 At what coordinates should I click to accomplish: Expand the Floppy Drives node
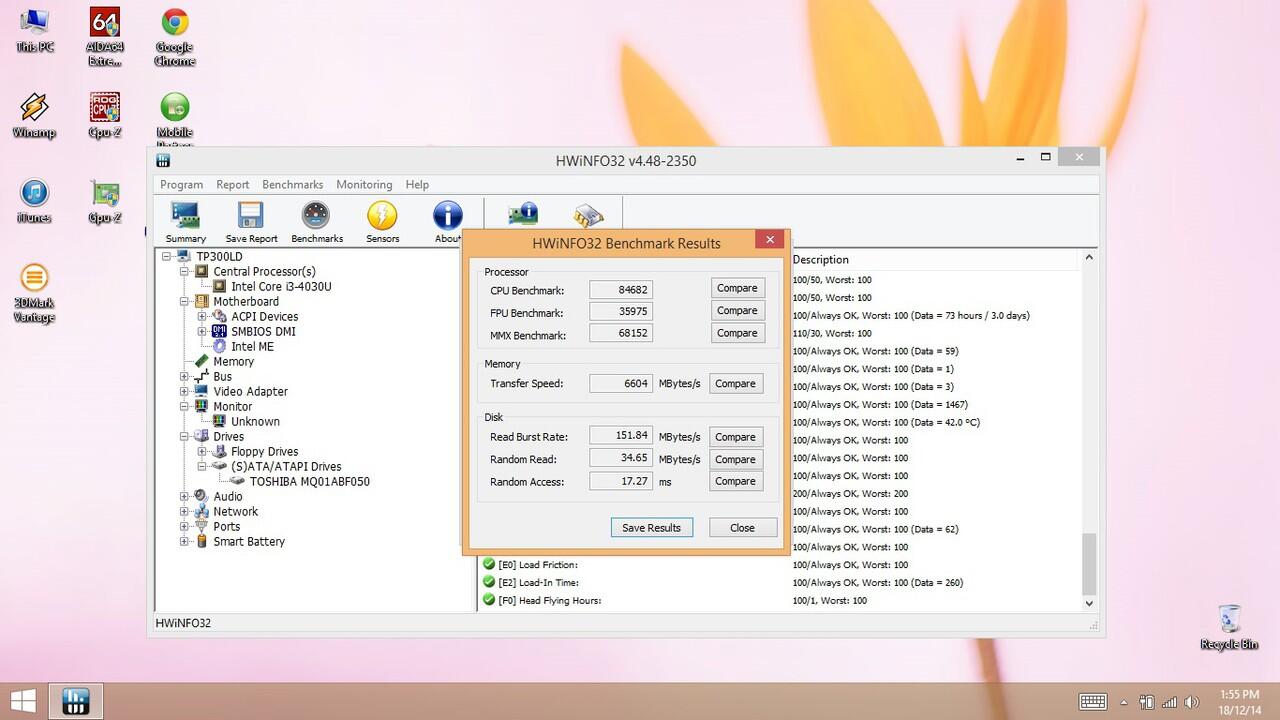click(202, 452)
